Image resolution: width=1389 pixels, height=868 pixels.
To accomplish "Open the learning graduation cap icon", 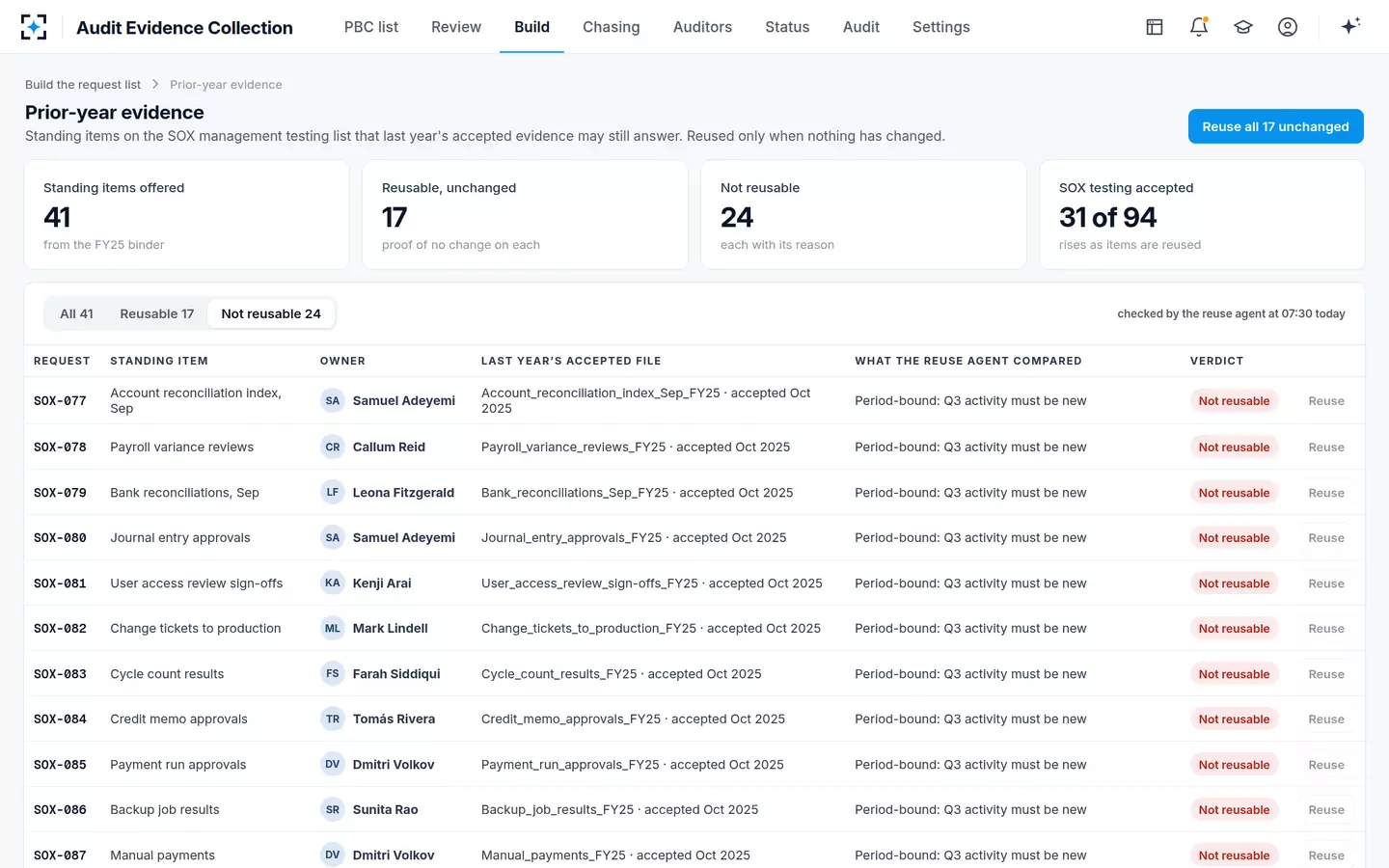I will point(1243,27).
